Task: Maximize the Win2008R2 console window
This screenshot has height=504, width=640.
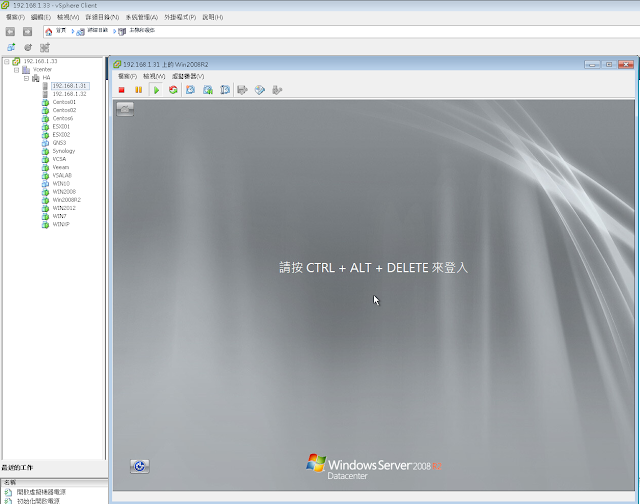Action: point(609,64)
